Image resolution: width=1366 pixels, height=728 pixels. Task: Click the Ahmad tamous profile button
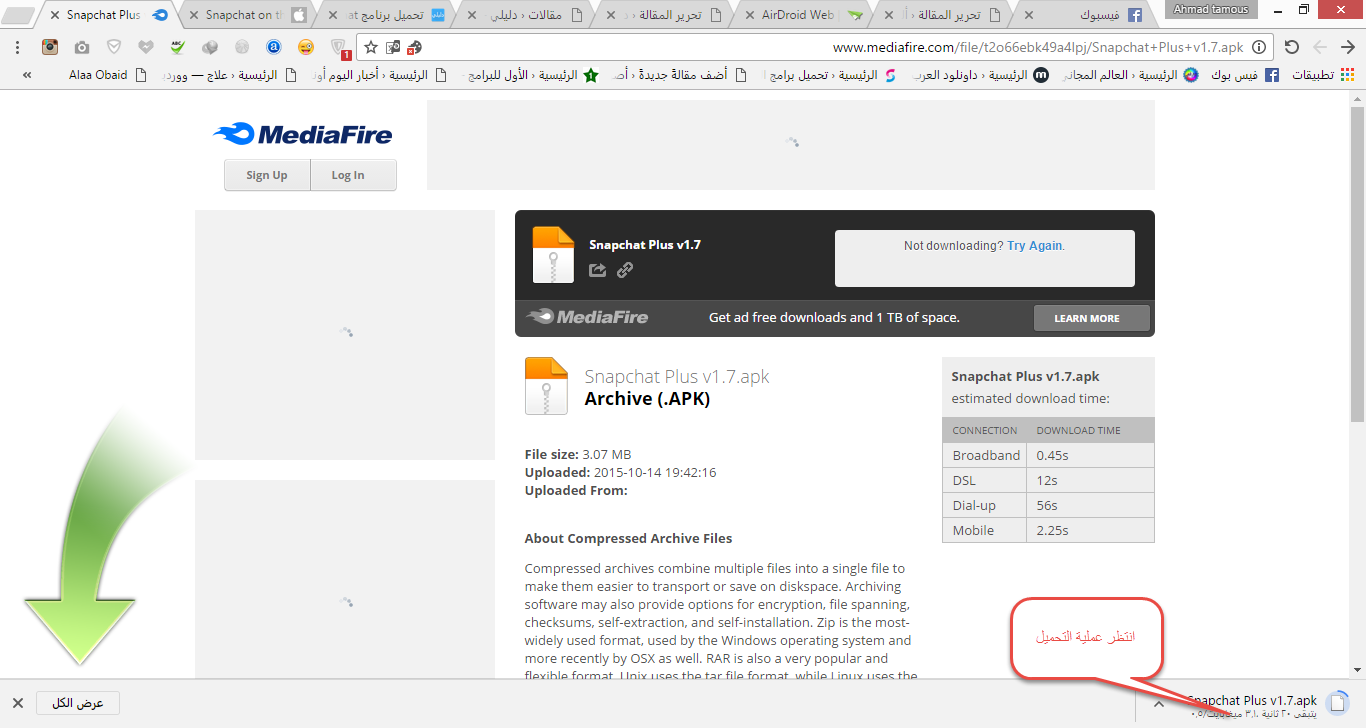[x=1211, y=9]
